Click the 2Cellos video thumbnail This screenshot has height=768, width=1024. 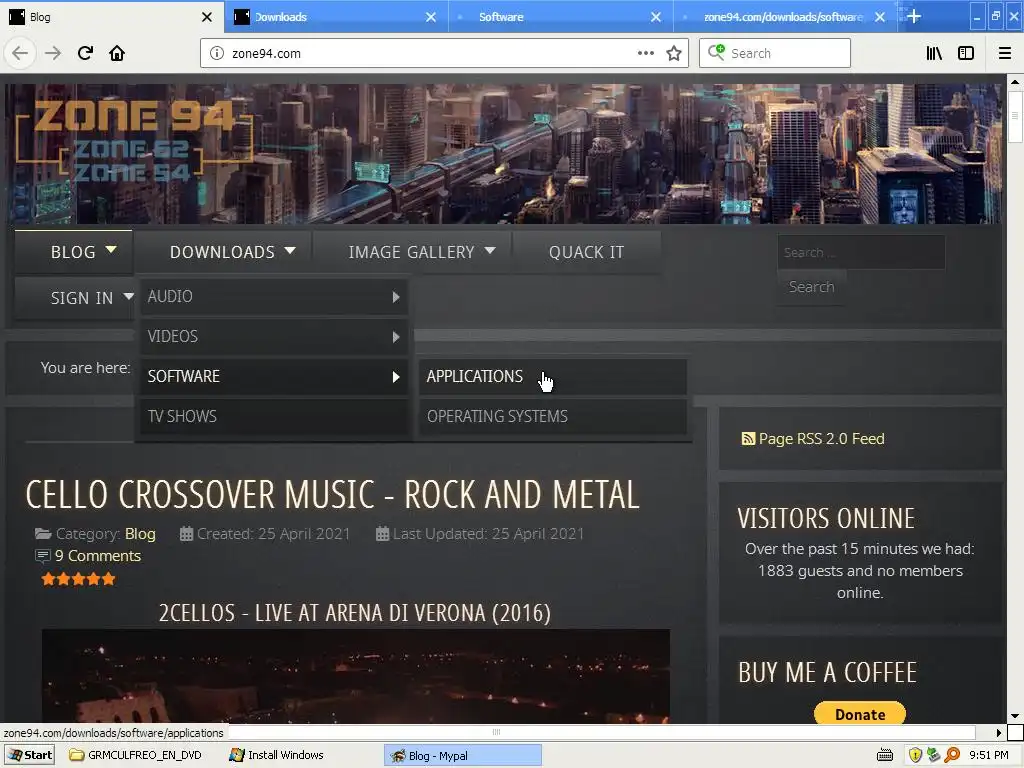pos(356,676)
